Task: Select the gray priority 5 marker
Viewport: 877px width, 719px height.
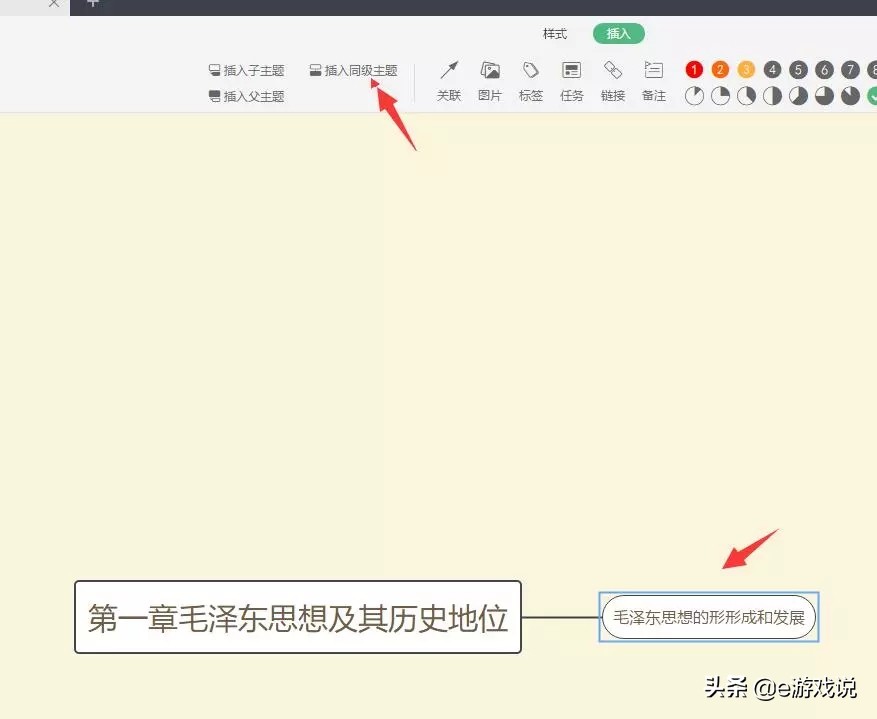Action: (798, 70)
